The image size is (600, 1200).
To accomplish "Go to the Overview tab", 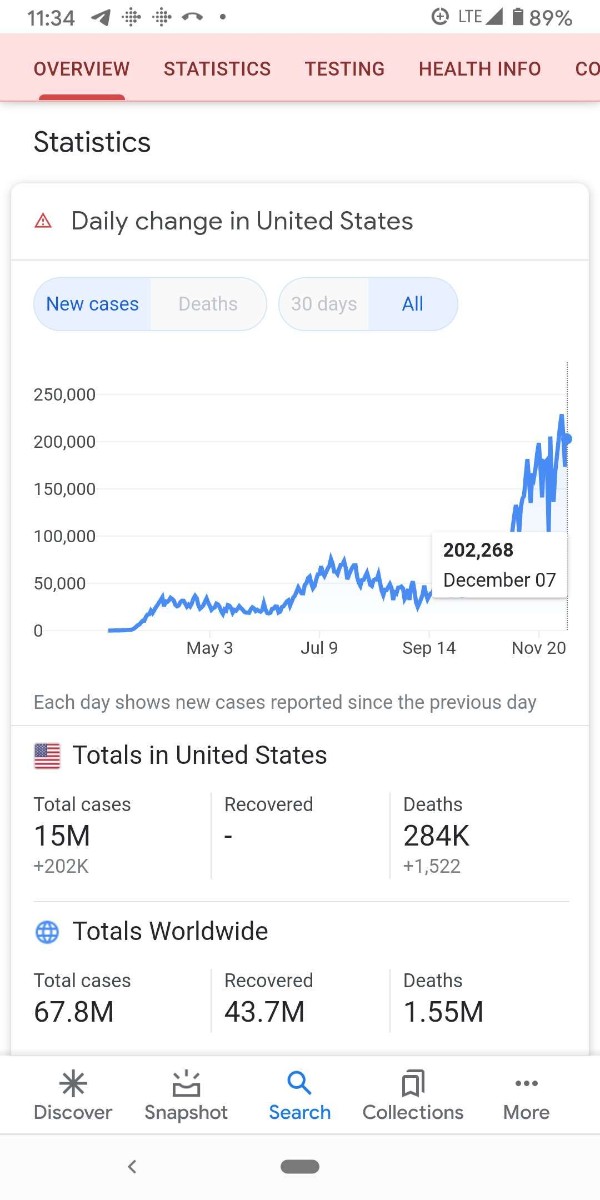I will (81, 69).
